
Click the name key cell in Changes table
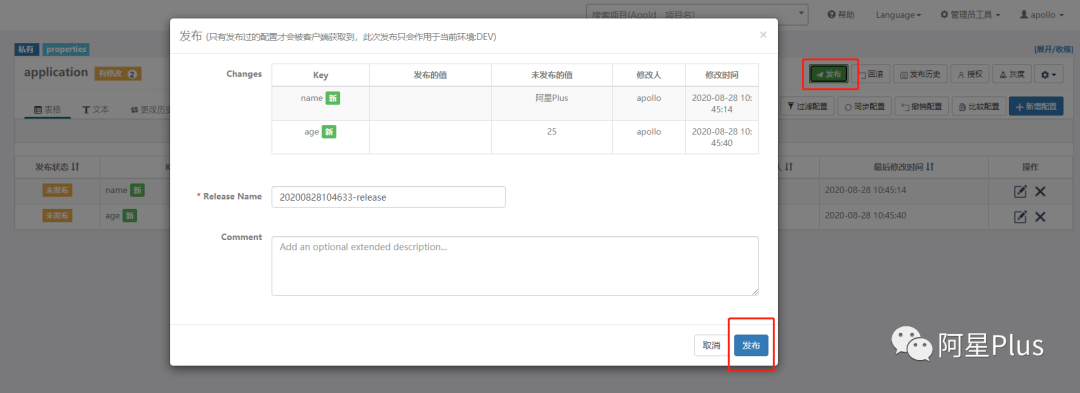pyautogui.click(x=320, y=103)
